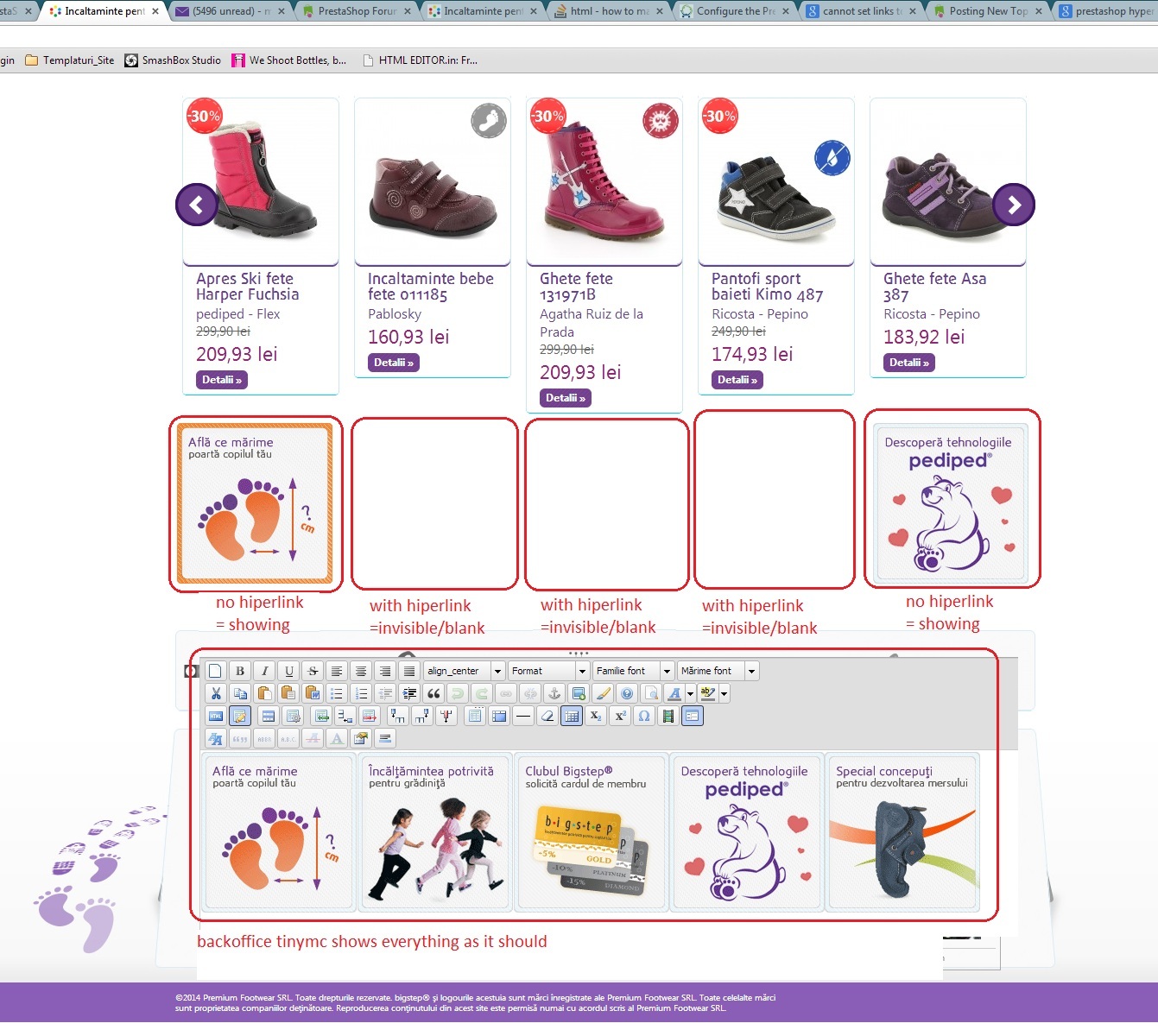Screen dimensions: 1158x1036
Task: Insert a bulleted list in the editor
Action: coord(337,693)
